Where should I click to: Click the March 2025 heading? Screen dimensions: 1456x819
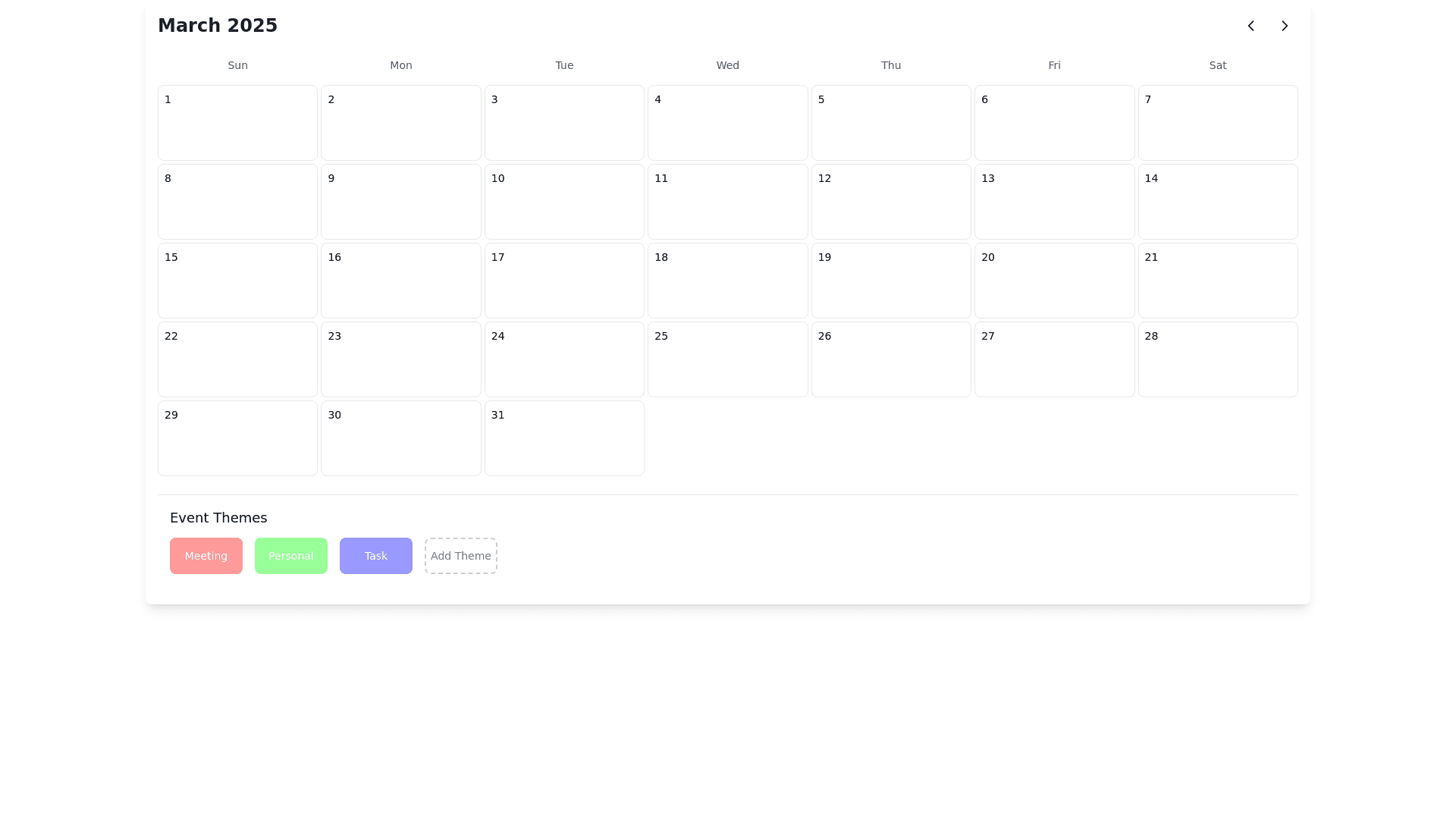tap(218, 26)
